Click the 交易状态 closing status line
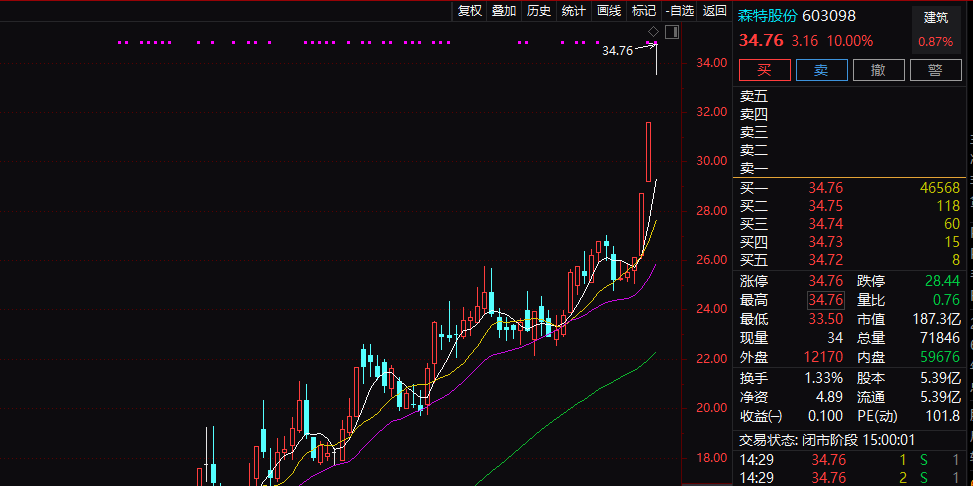The width and height of the screenshot is (973, 486). point(827,440)
